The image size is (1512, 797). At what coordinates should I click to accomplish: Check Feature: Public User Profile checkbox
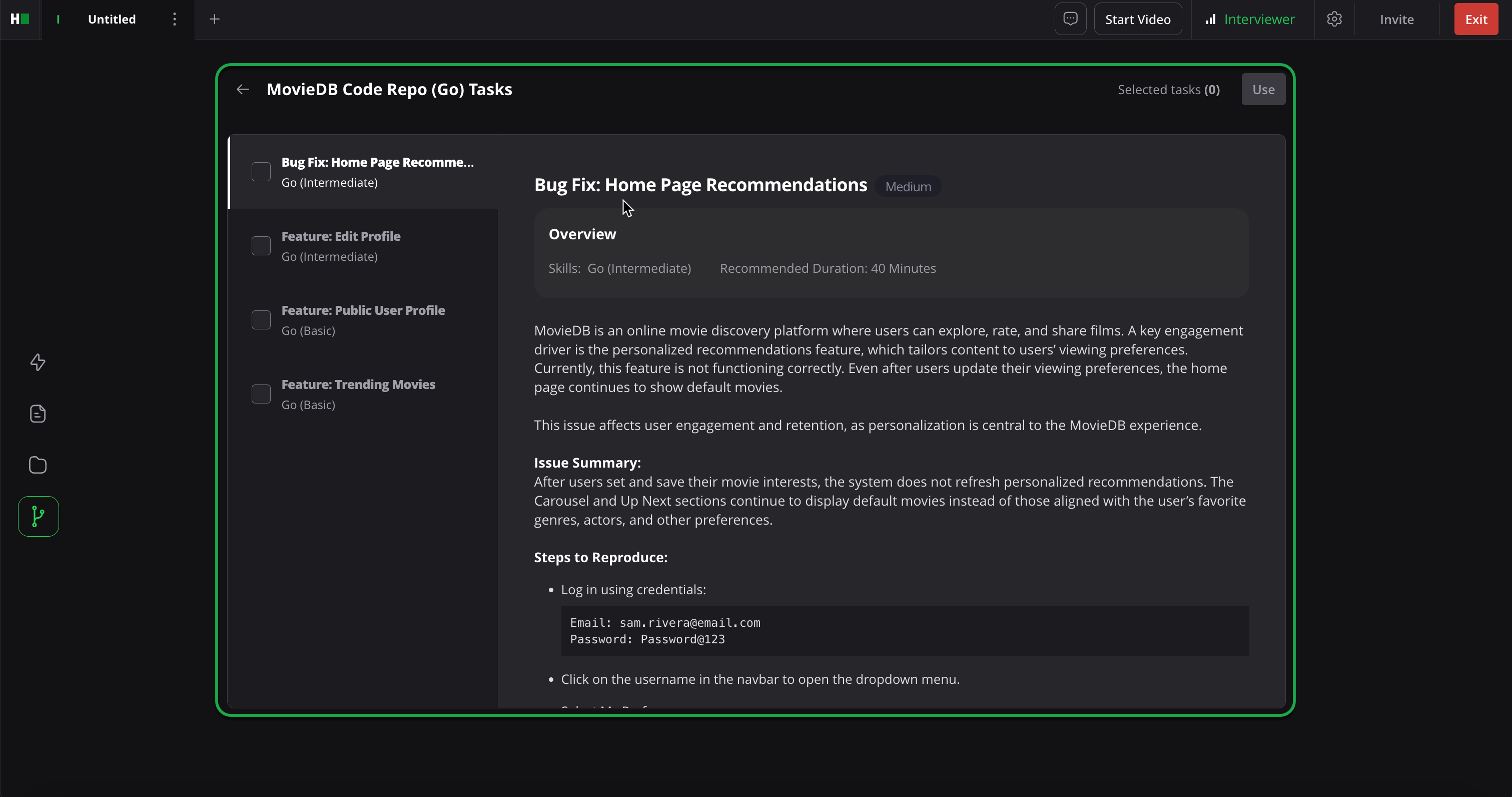[x=261, y=320]
